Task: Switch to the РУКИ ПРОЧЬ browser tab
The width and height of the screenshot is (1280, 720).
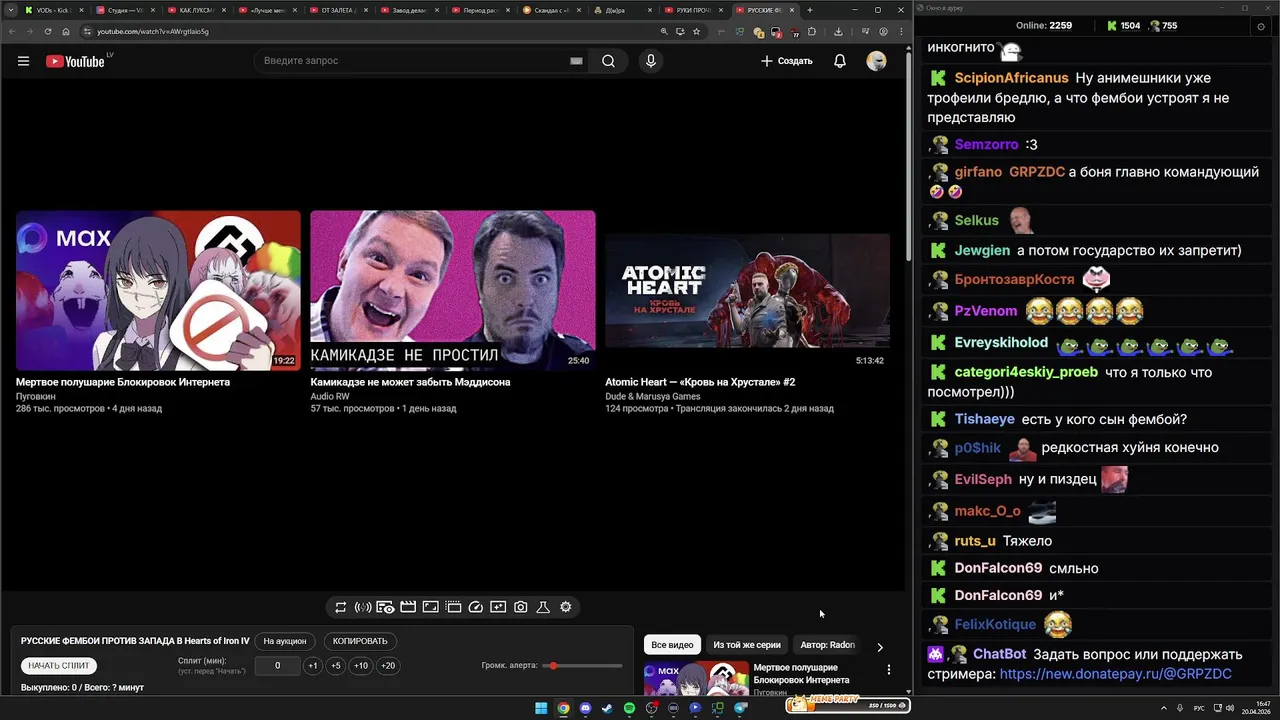Action: point(692,10)
